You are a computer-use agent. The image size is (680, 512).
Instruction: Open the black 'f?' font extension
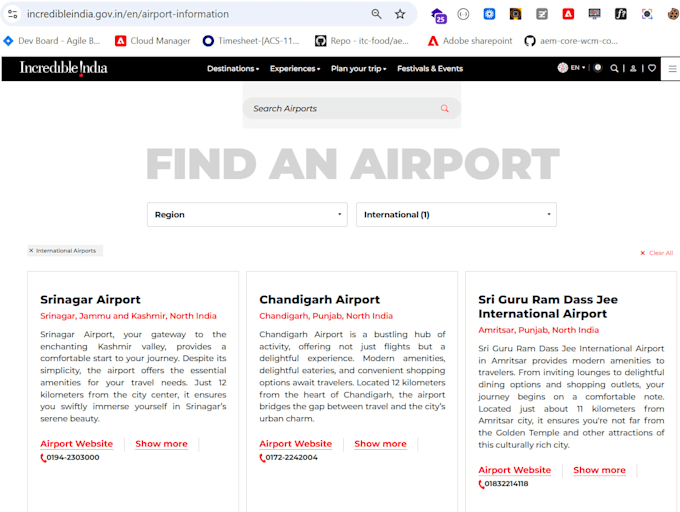621,14
